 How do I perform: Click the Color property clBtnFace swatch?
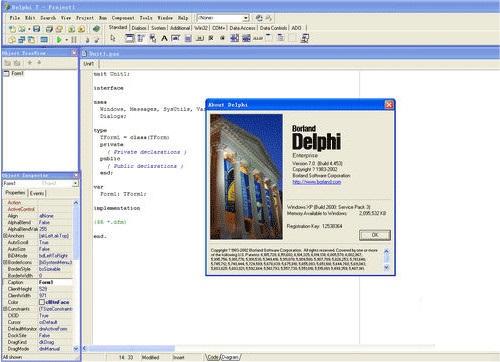click(42, 302)
